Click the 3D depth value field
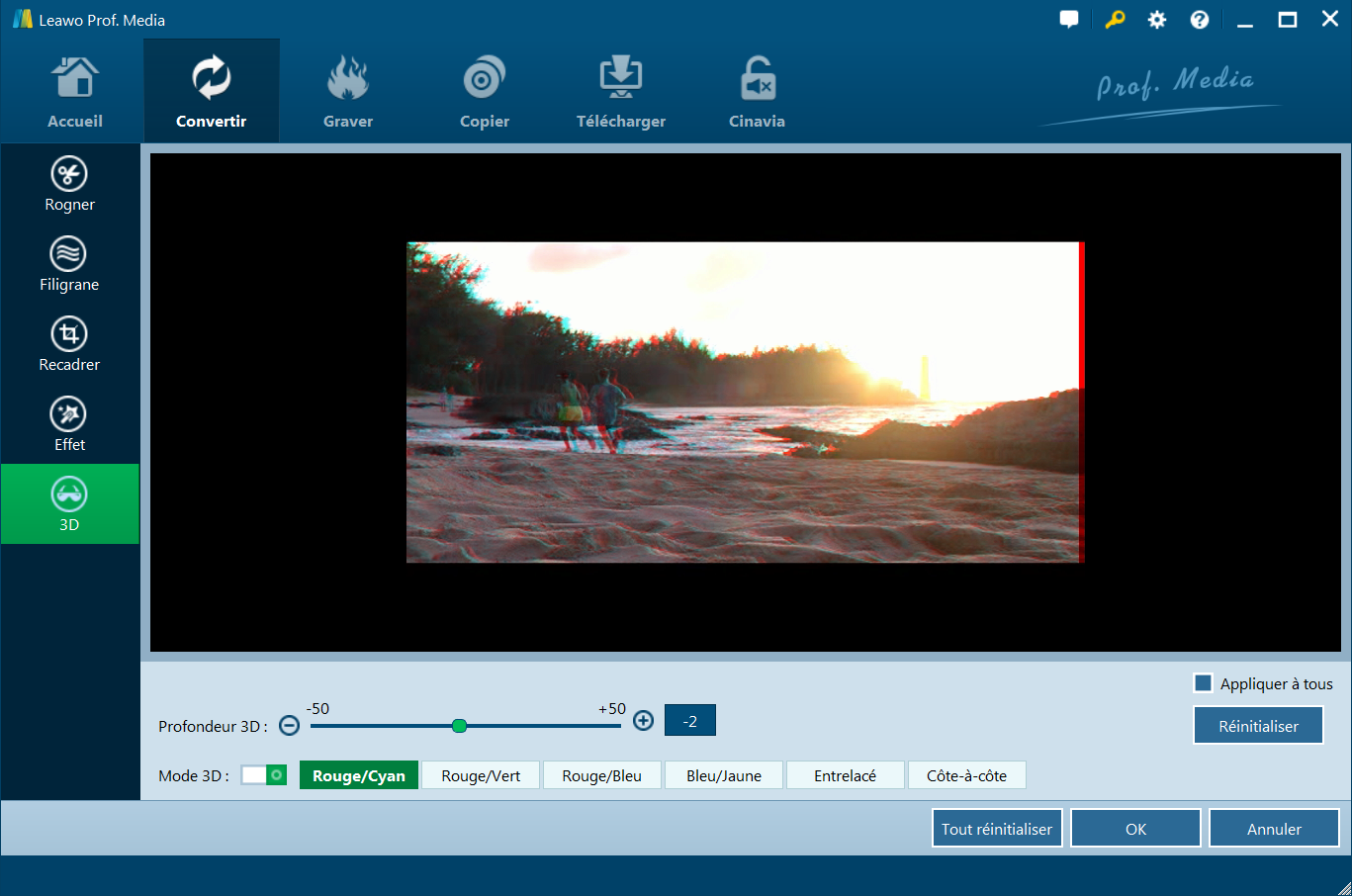The height and width of the screenshot is (896, 1352). click(x=690, y=721)
